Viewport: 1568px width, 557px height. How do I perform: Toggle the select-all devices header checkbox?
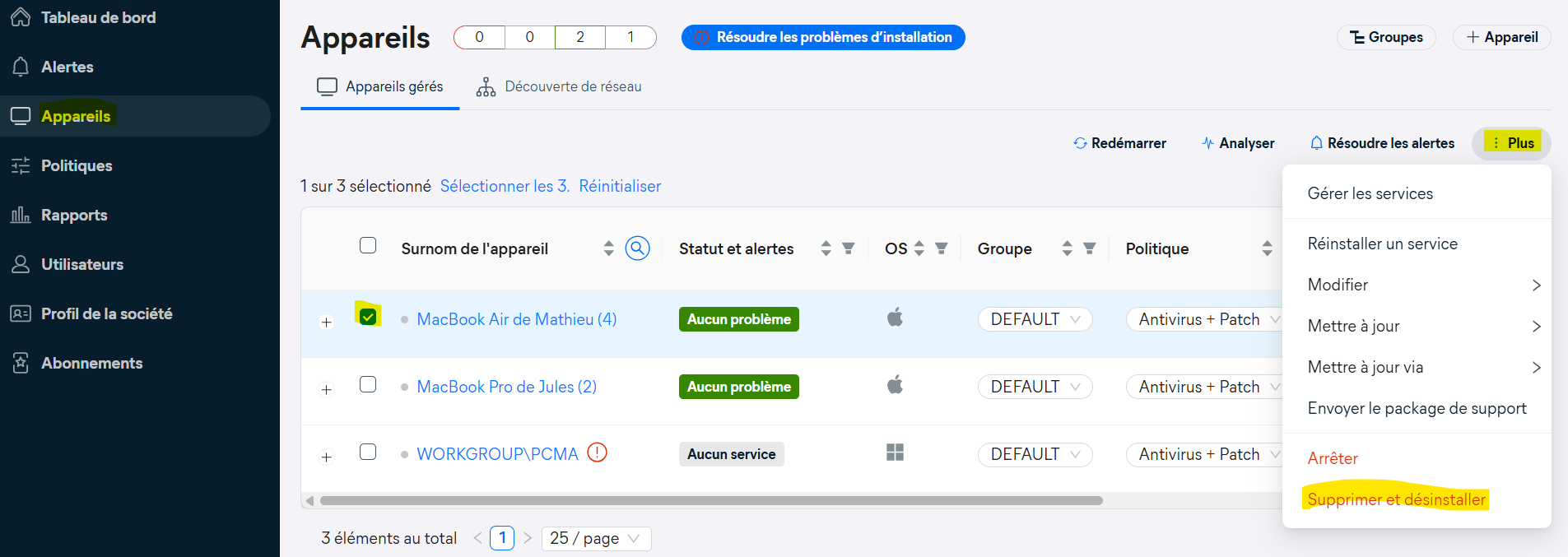coord(368,245)
